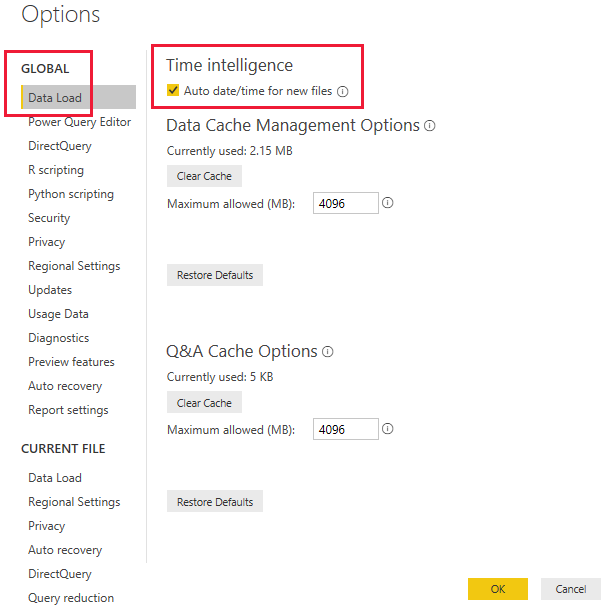607x613 pixels.
Task: Open Preview features page
Action: [x=71, y=362]
